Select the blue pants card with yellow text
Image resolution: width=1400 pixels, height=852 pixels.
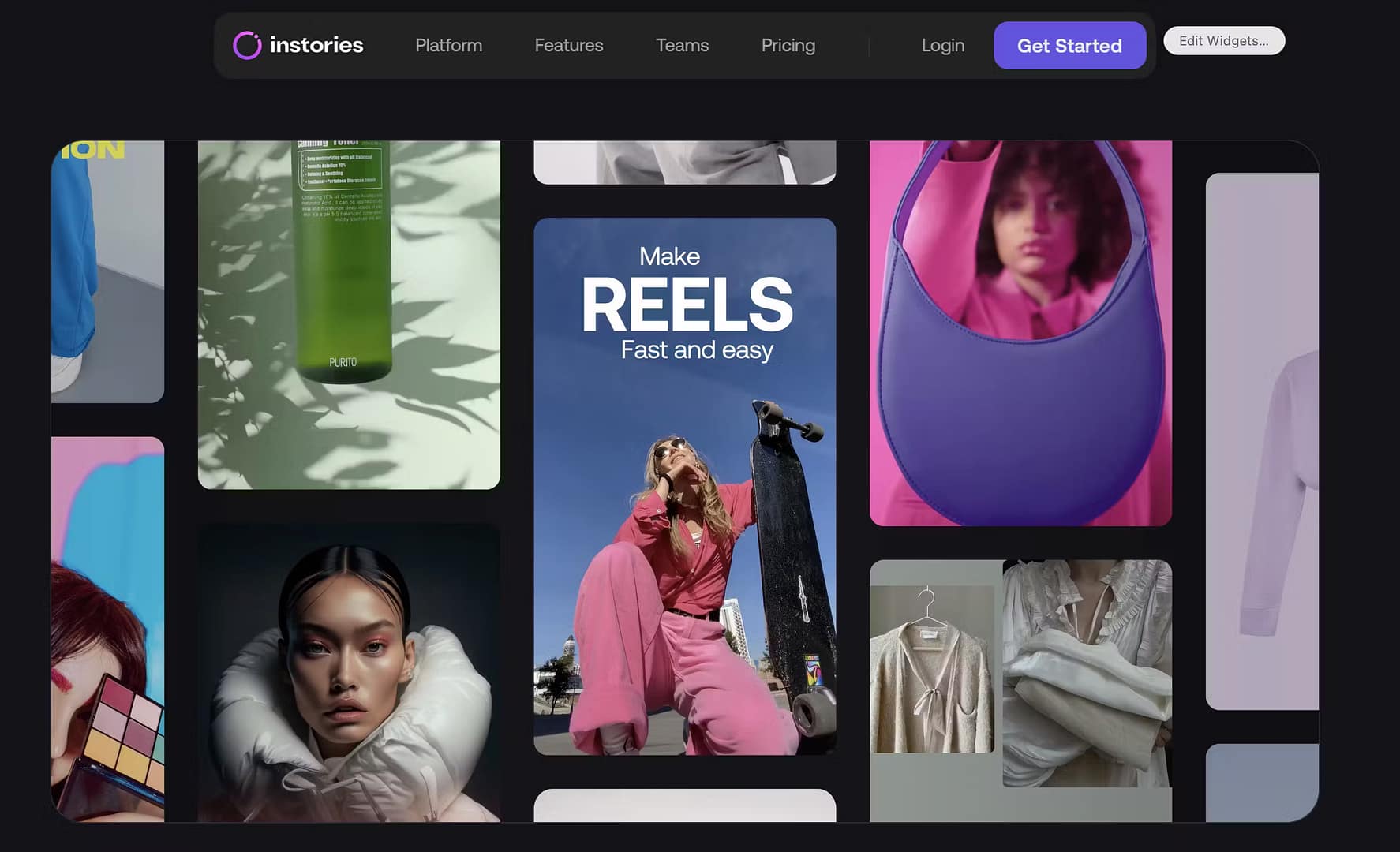tap(108, 271)
